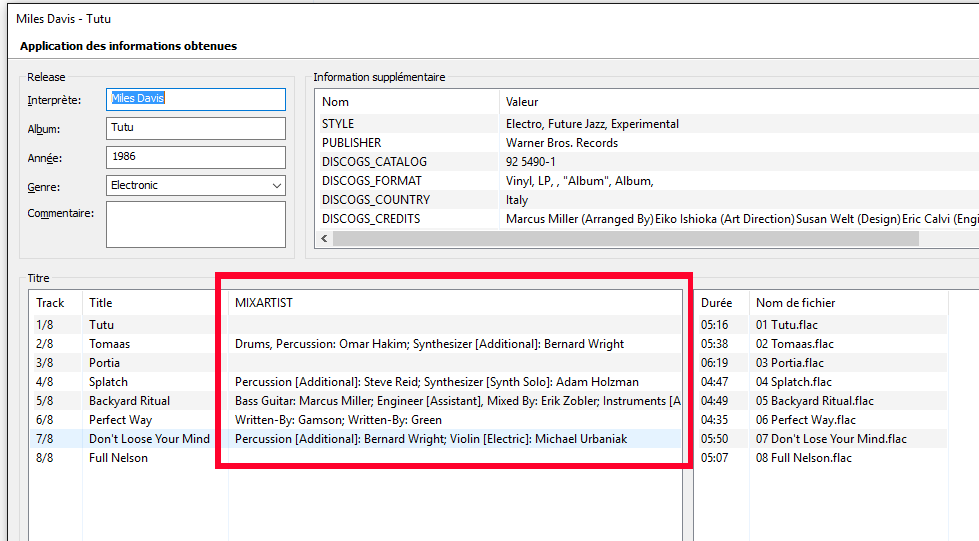
Task: Select the DISCOGS_COUNTRY row
Action: click(647, 200)
